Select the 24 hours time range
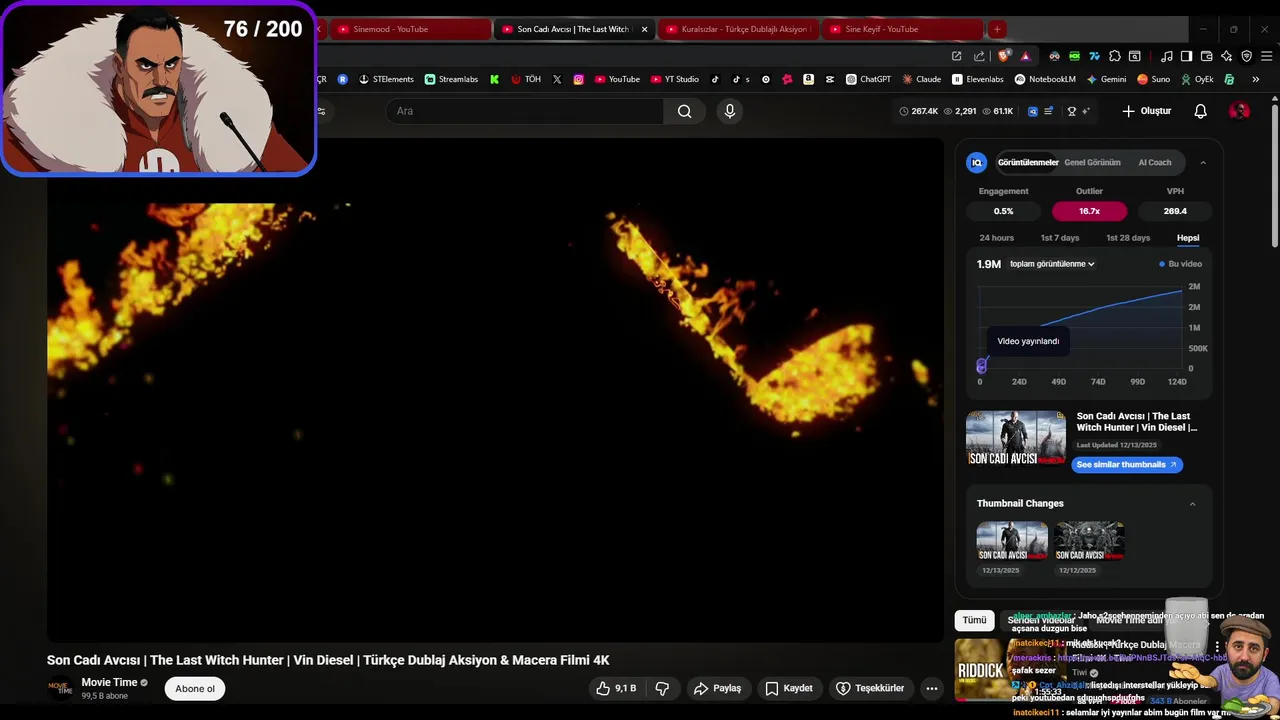This screenshot has width=1280, height=720. 997,238
